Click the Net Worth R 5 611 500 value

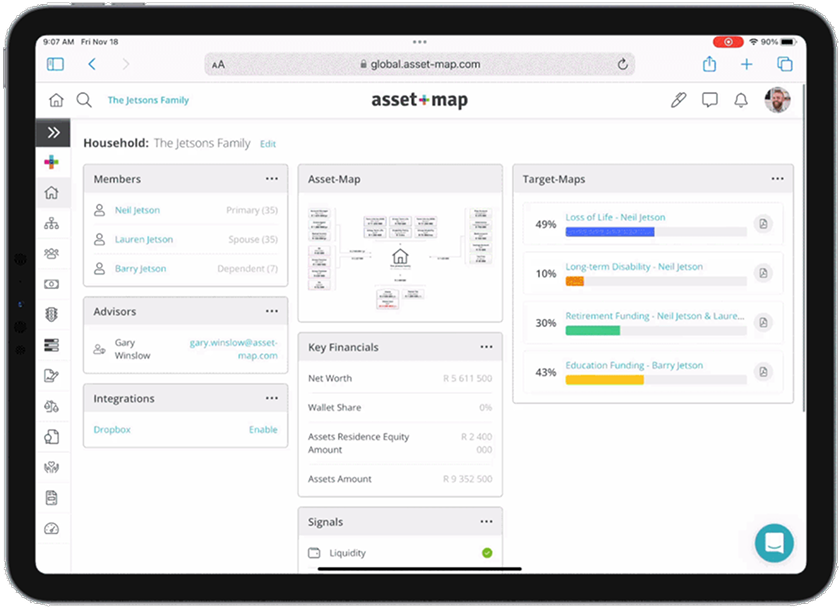tap(467, 378)
